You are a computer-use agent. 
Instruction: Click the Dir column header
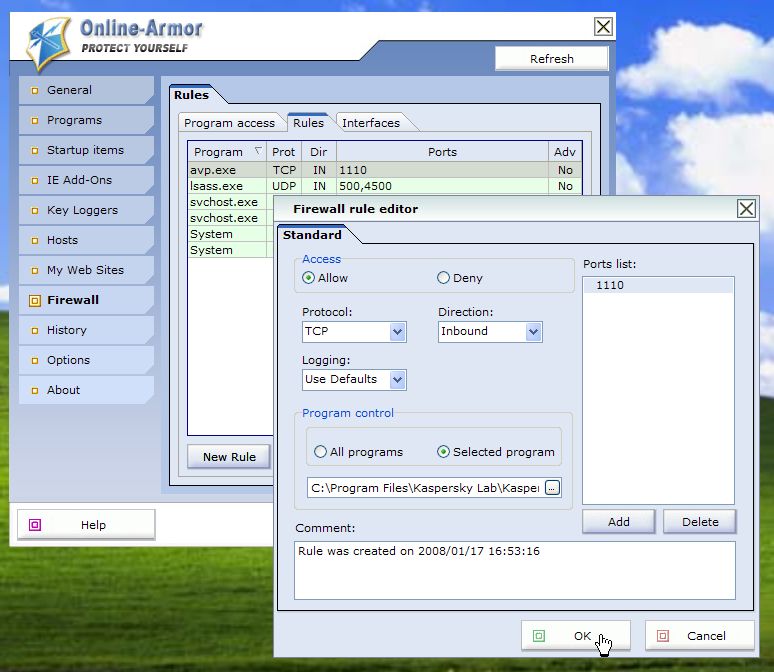[319, 152]
